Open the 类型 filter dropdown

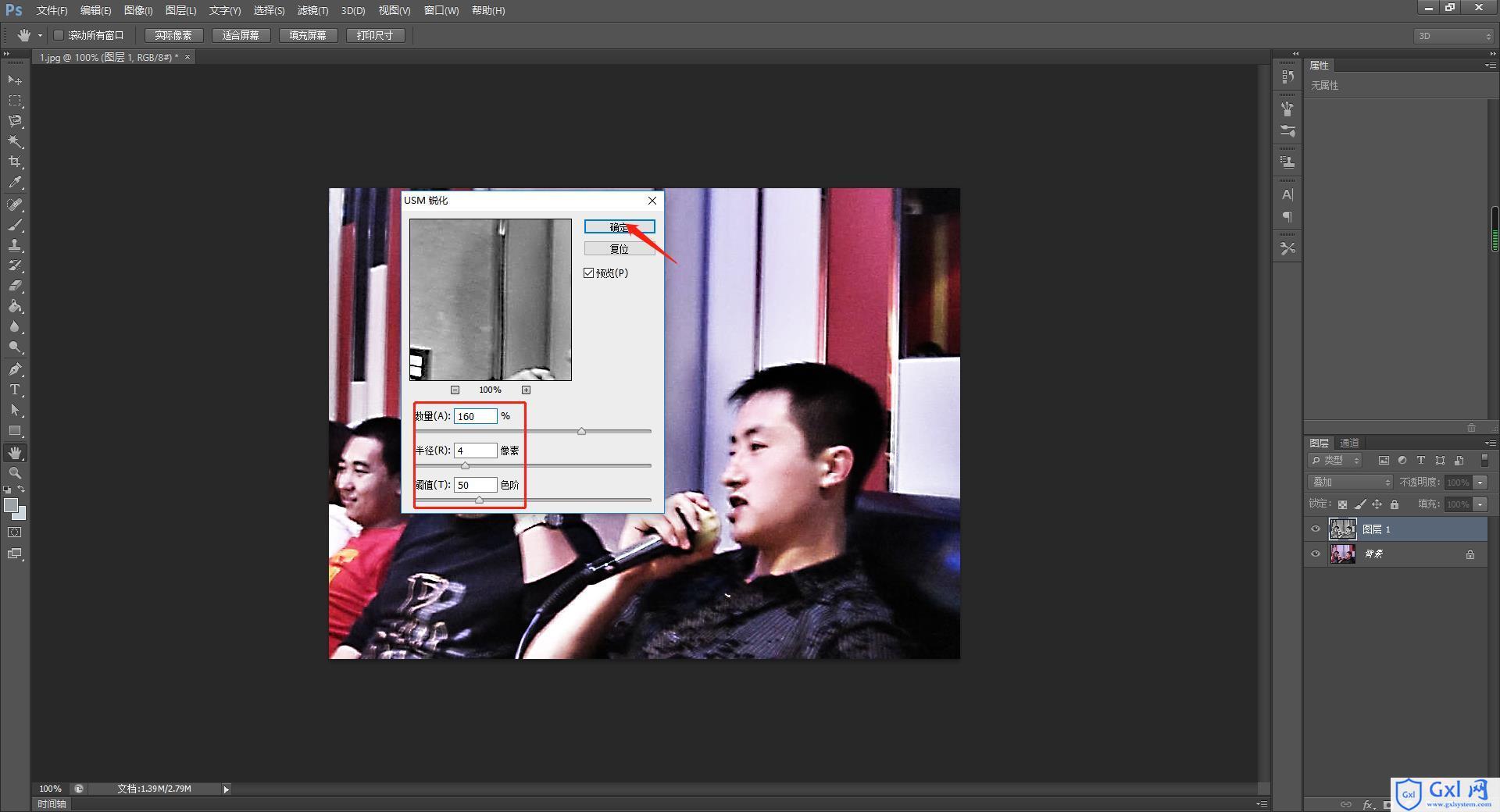click(1335, 461)
